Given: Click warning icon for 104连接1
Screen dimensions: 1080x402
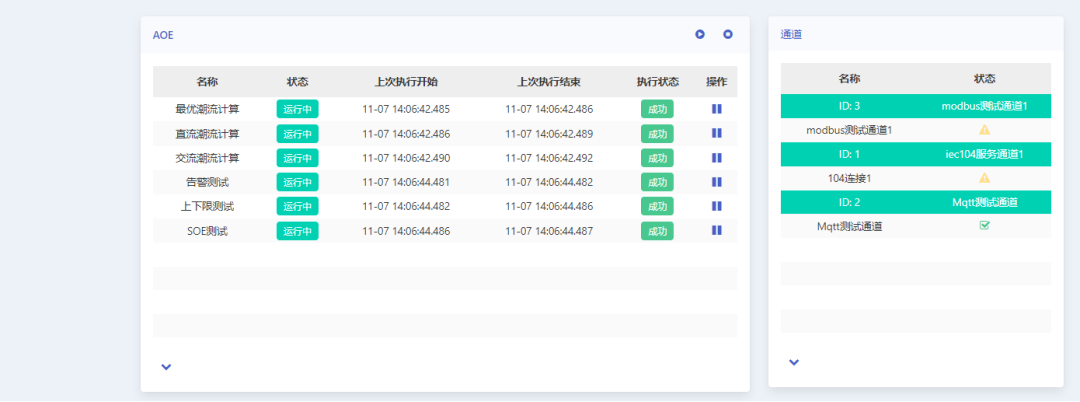Looking at the screenshot, I should [x=984, y=178].
